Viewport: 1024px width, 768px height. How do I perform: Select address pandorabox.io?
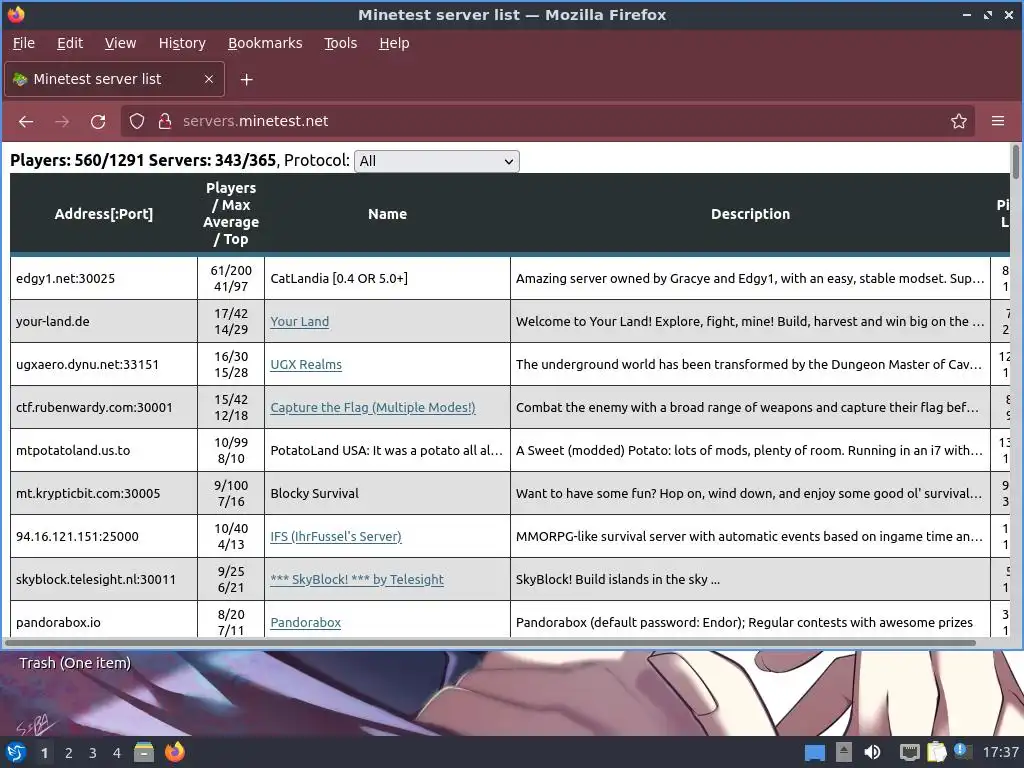click(x=58, y=622)
